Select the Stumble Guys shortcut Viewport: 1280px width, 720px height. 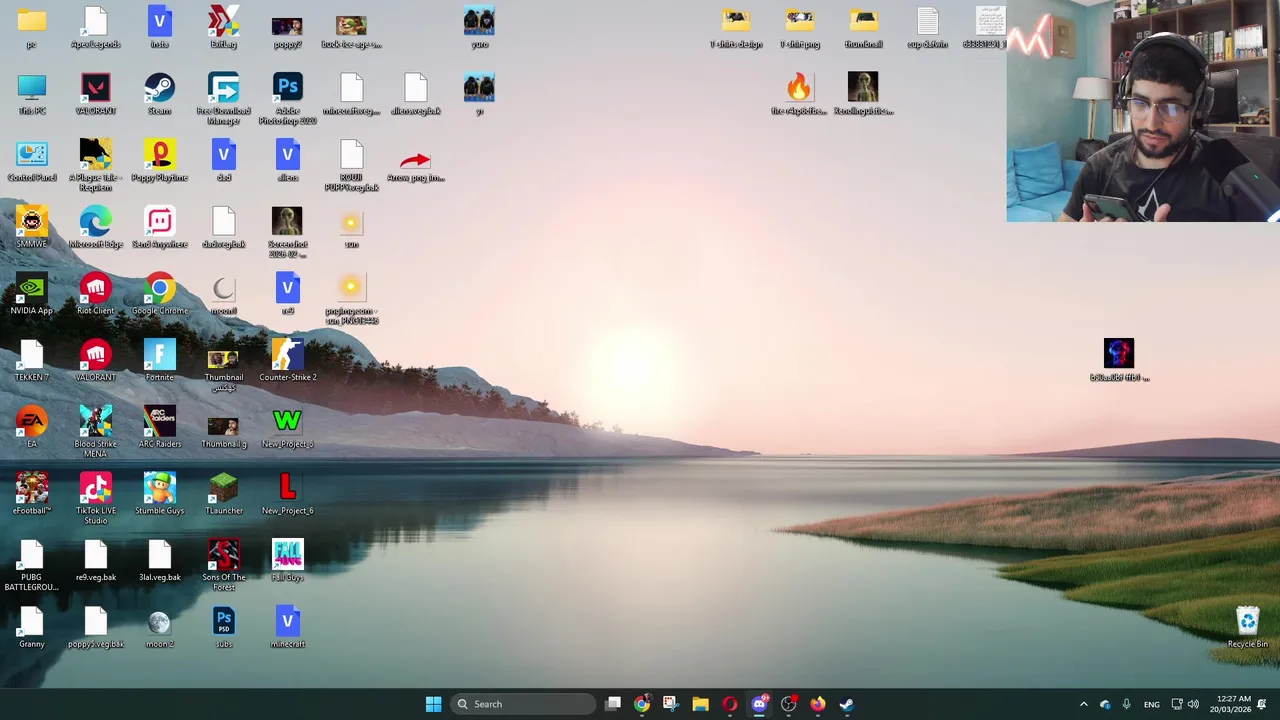[x=159, y=495]
